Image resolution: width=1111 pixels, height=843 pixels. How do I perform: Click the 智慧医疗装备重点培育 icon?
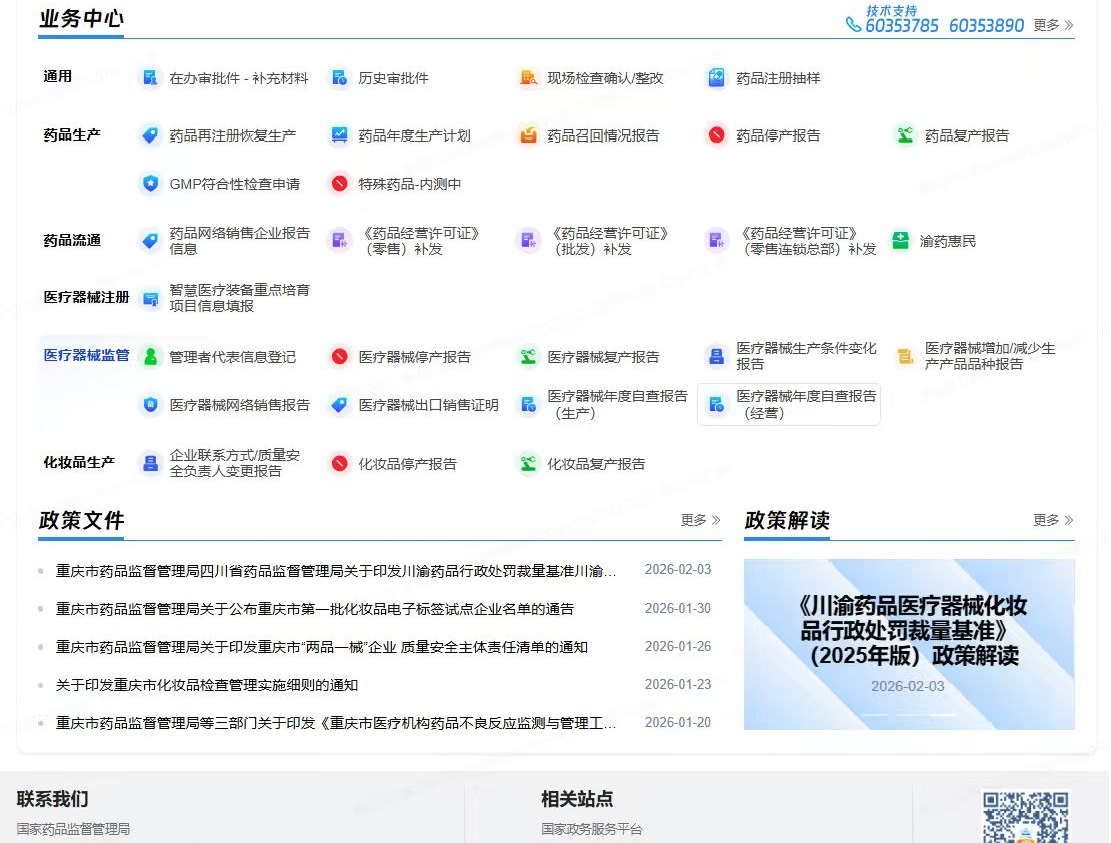(x=150, y=299)
